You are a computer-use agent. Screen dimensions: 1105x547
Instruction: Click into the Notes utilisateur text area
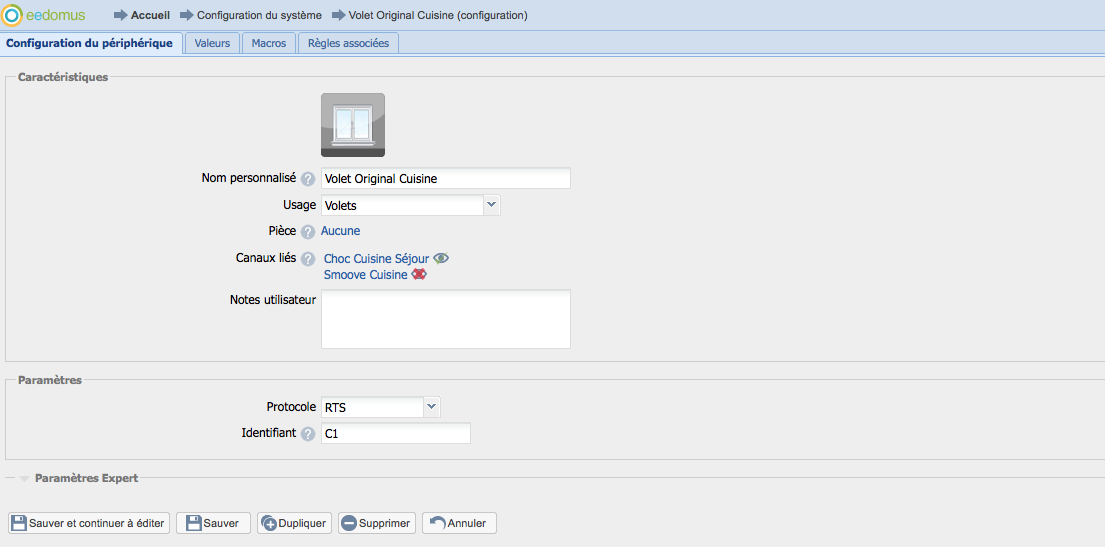click(x=445, y=319)
